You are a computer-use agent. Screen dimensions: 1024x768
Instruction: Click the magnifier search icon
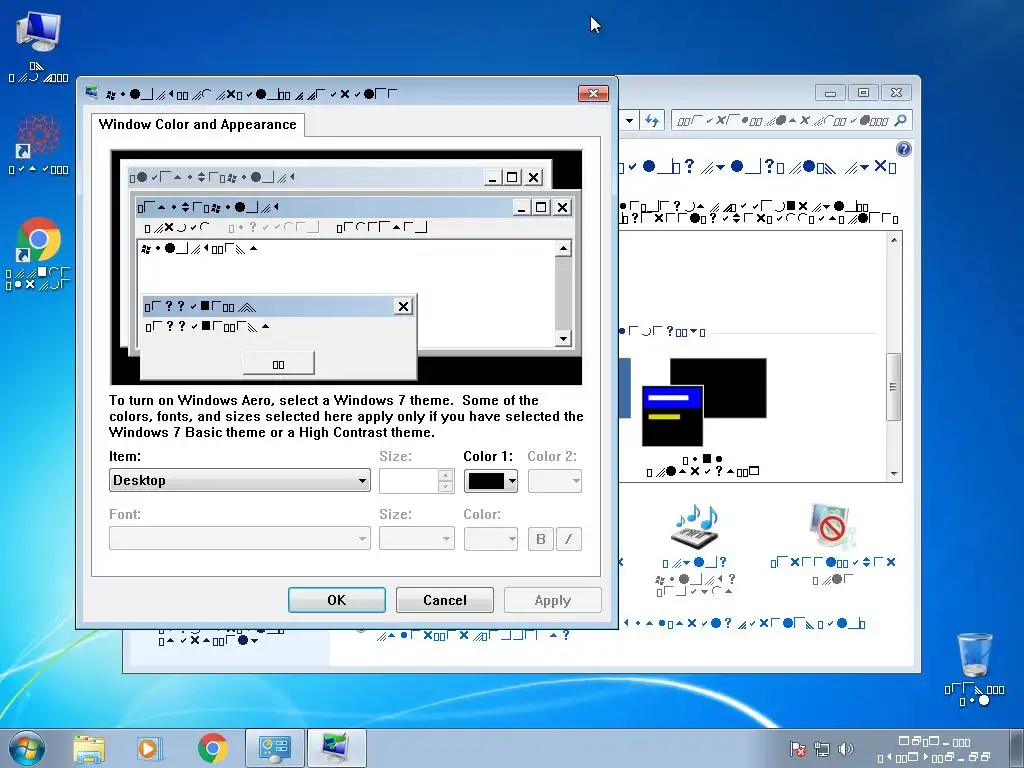(x=901, y=120)
